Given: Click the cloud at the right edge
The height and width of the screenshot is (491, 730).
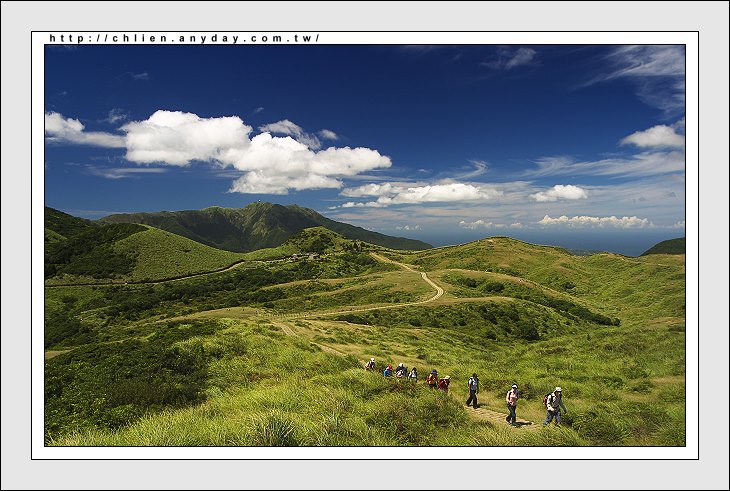Looking at the screenshot, I should click(655, 137).
